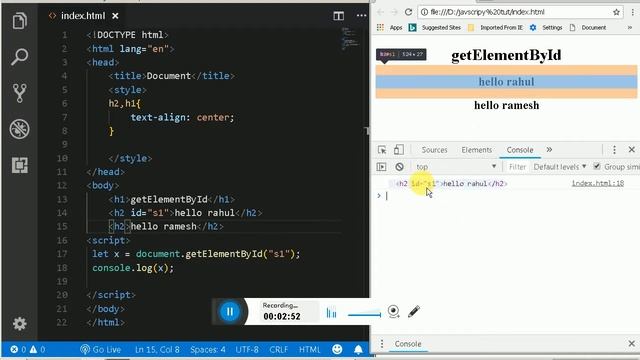Change indentation via Spaces: 4
This screenshot has width=640, height=360.
[207, 350]
